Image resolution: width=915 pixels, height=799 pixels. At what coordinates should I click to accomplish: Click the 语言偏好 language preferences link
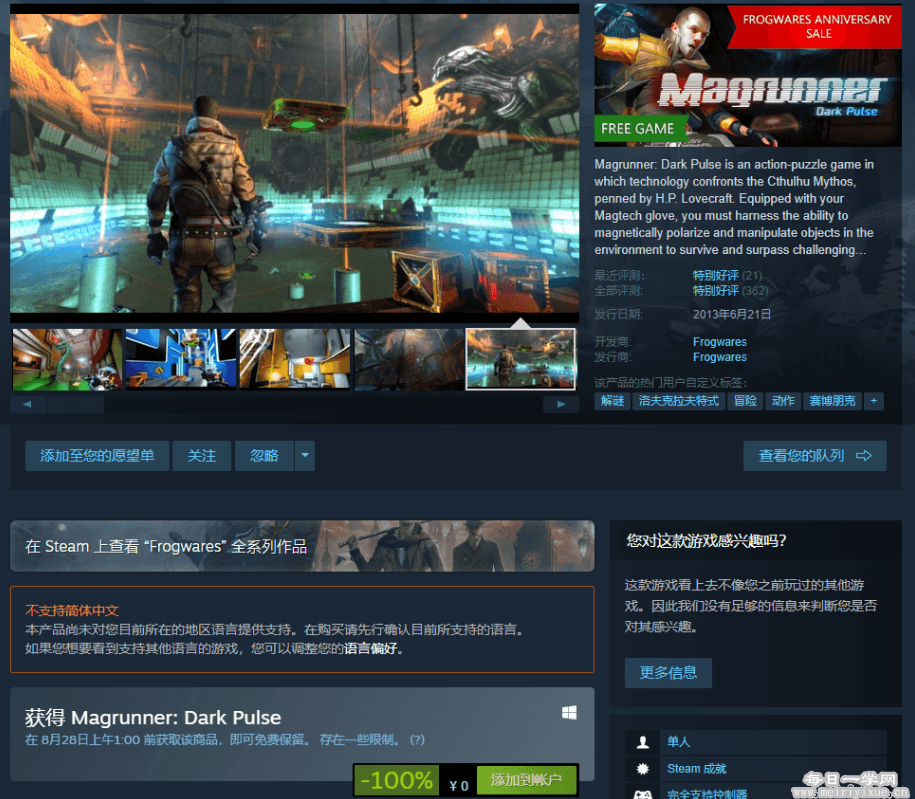370,648
